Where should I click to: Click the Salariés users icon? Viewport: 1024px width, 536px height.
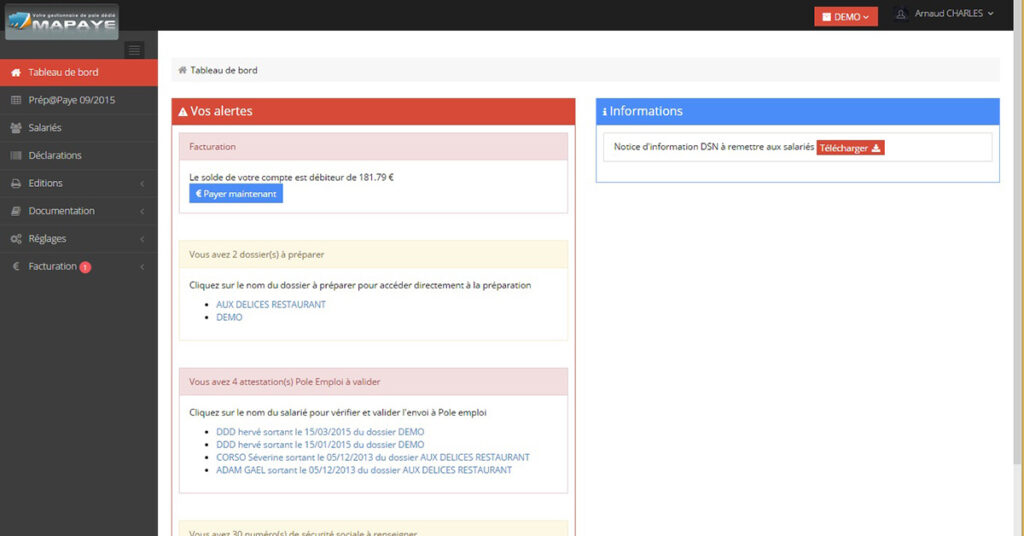(16, 128)
